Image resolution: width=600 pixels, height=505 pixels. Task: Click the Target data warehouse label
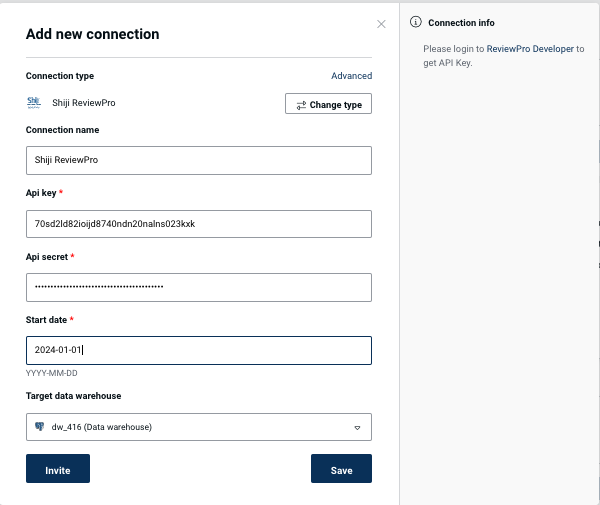coord(73,396)
